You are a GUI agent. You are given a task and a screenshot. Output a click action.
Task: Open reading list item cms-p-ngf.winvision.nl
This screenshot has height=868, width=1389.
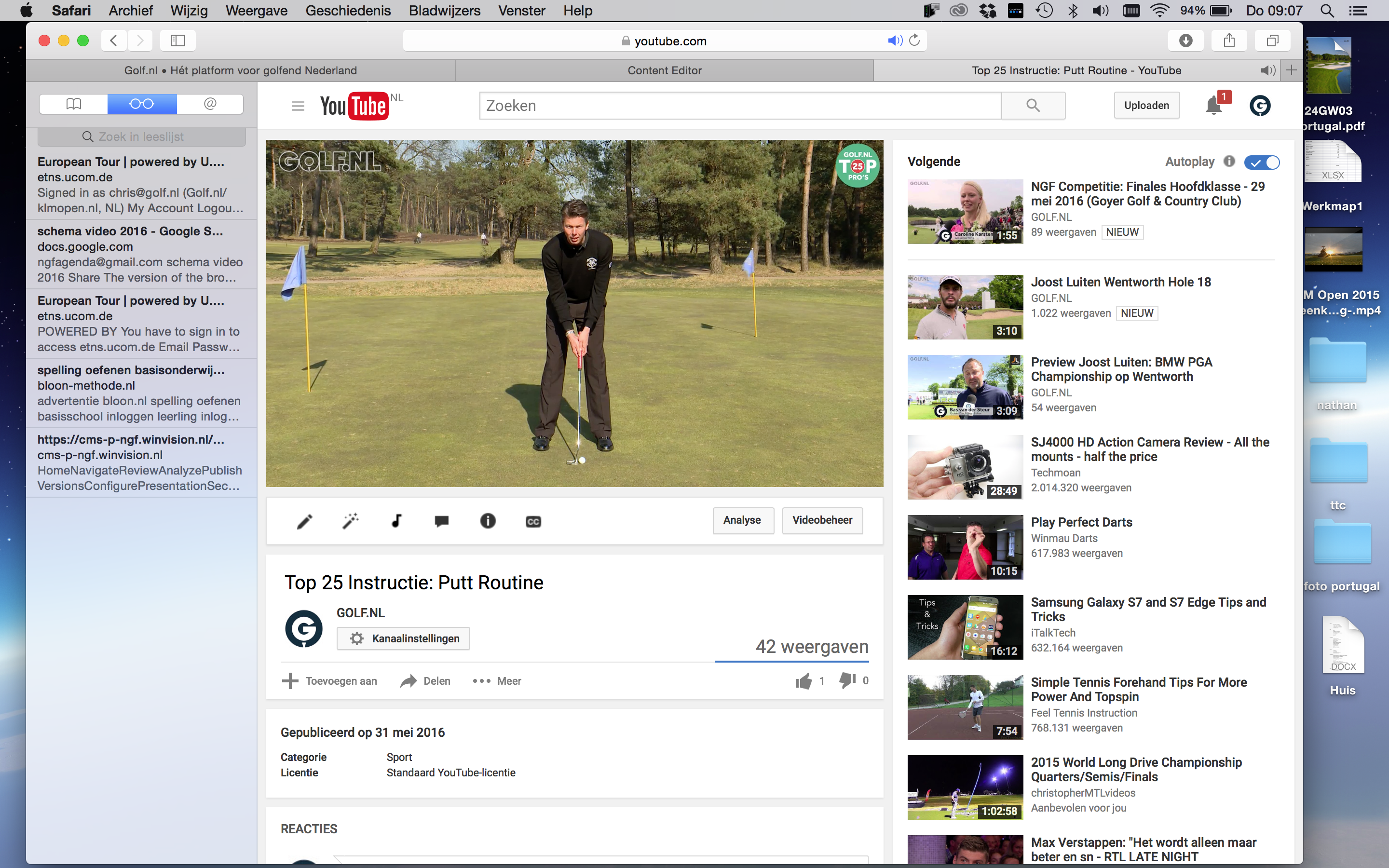[141, 462]
